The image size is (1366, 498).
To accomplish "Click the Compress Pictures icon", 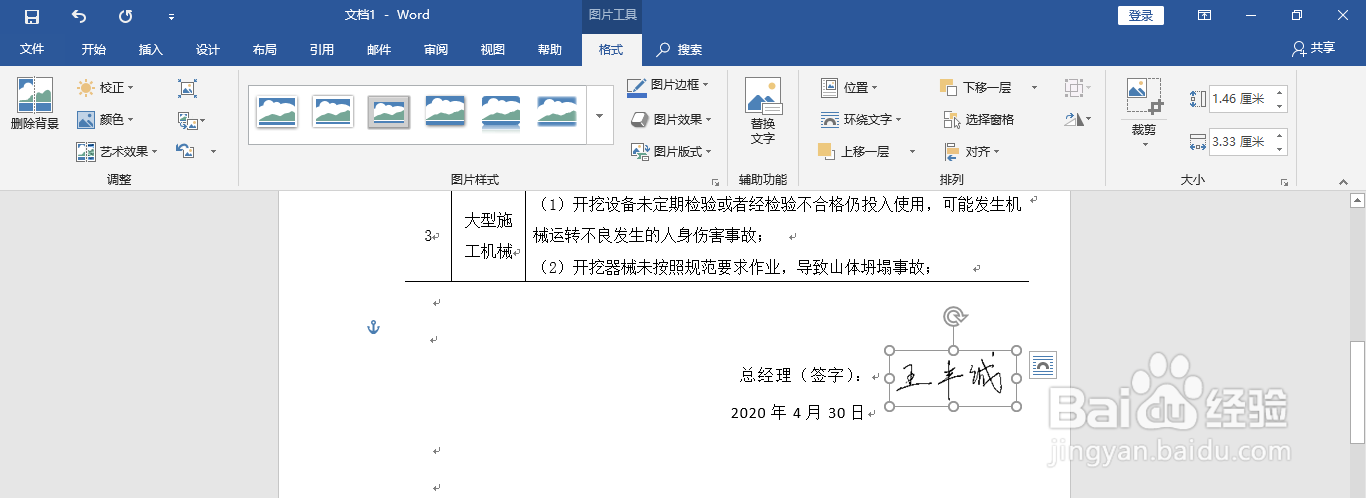I will pos(187,88).
